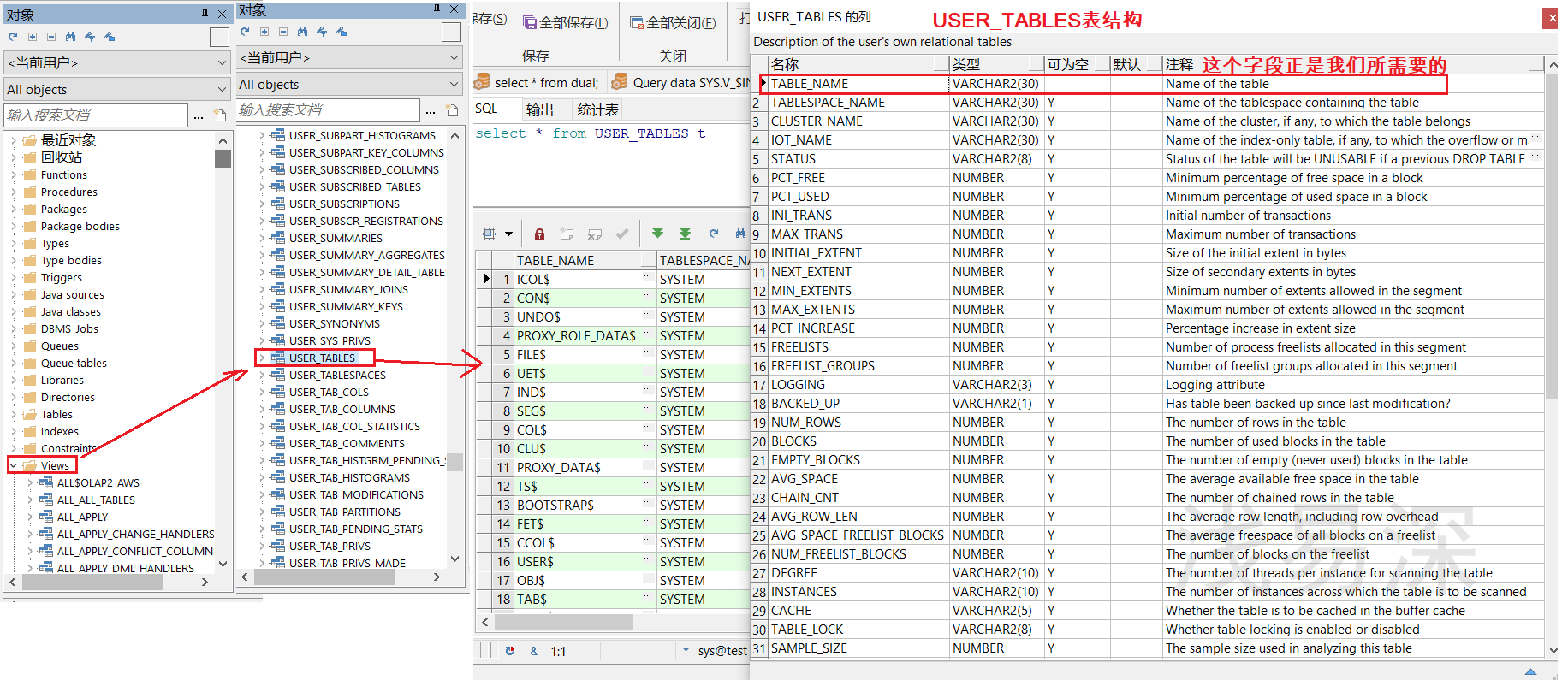The image size is (1568, 686).
Task: Click the left panel search text box
Action: (x=95, y=115)
